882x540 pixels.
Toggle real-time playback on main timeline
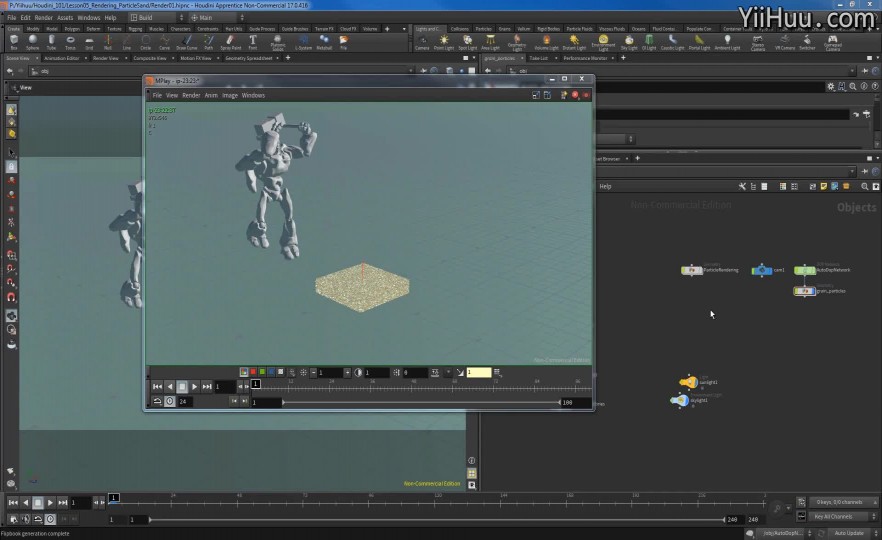51,519
